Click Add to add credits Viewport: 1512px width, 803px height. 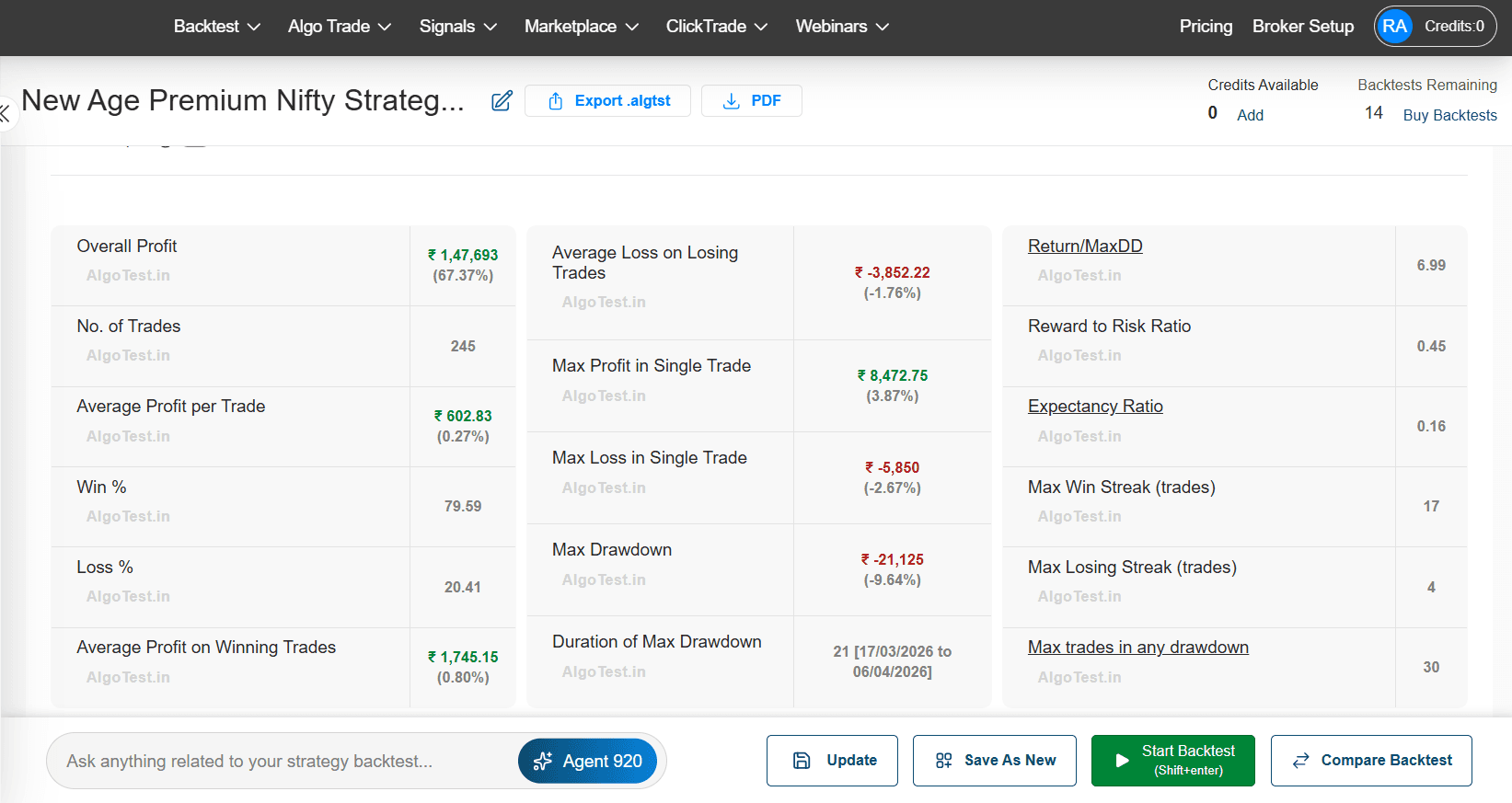click(1250, 115)
